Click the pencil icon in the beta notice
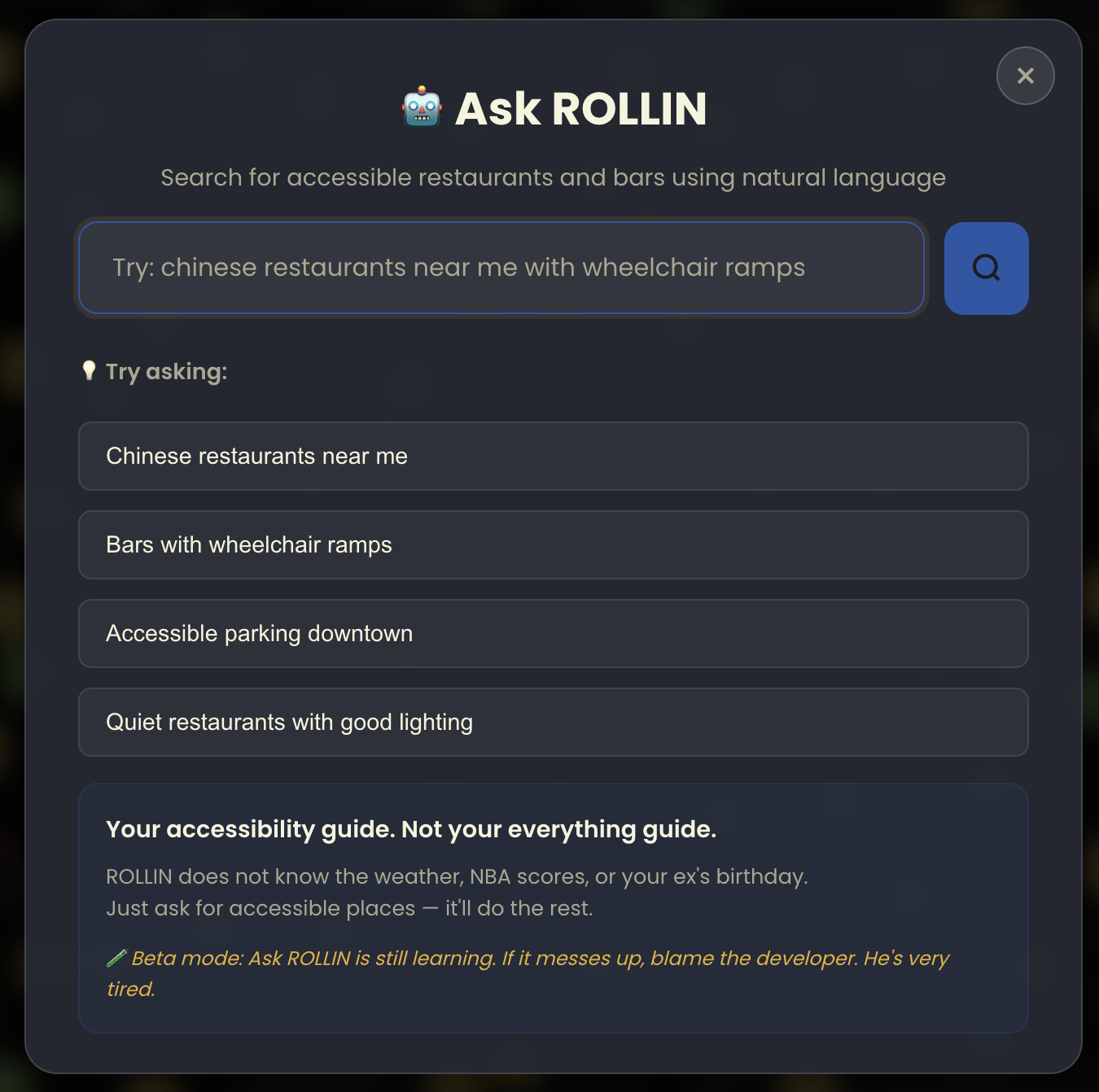The height and width of the screenshot is (1092, 1099). [116, 958]
